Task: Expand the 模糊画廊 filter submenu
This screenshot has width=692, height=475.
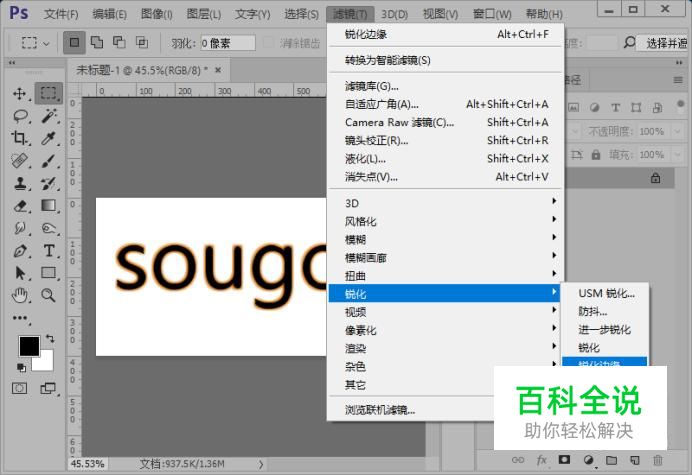Action: (x=444, y=257)
